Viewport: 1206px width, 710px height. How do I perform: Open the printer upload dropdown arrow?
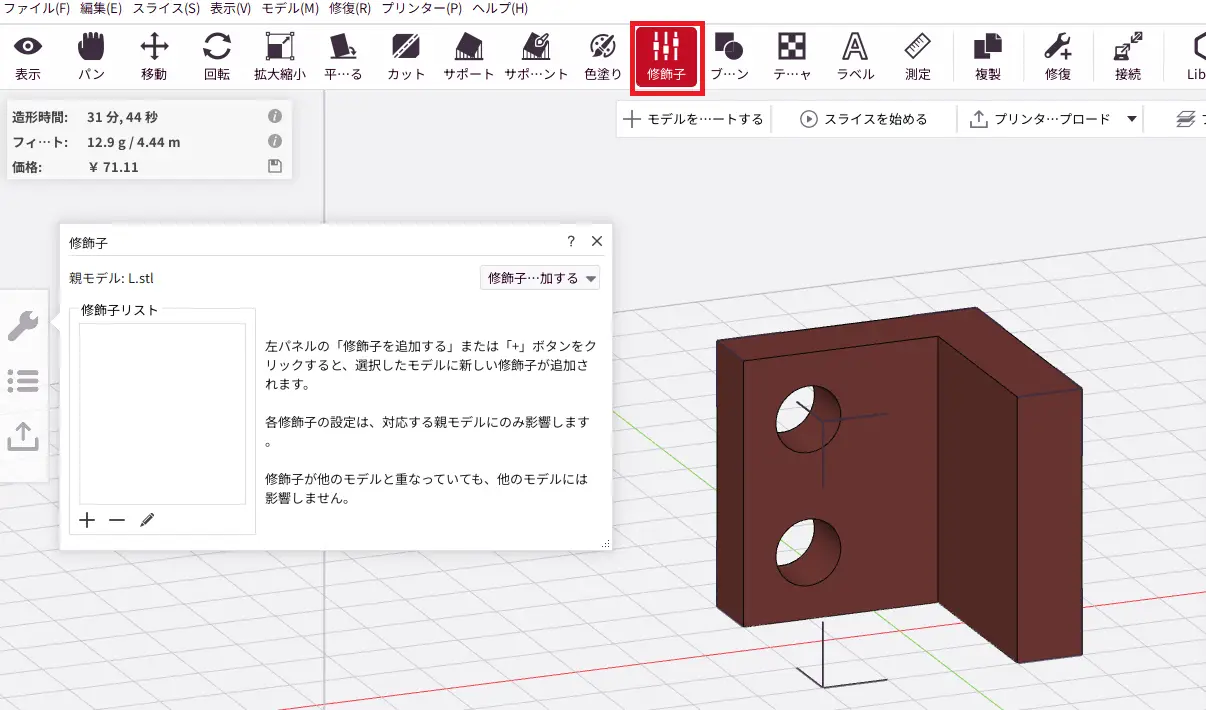pos(1132,119)
